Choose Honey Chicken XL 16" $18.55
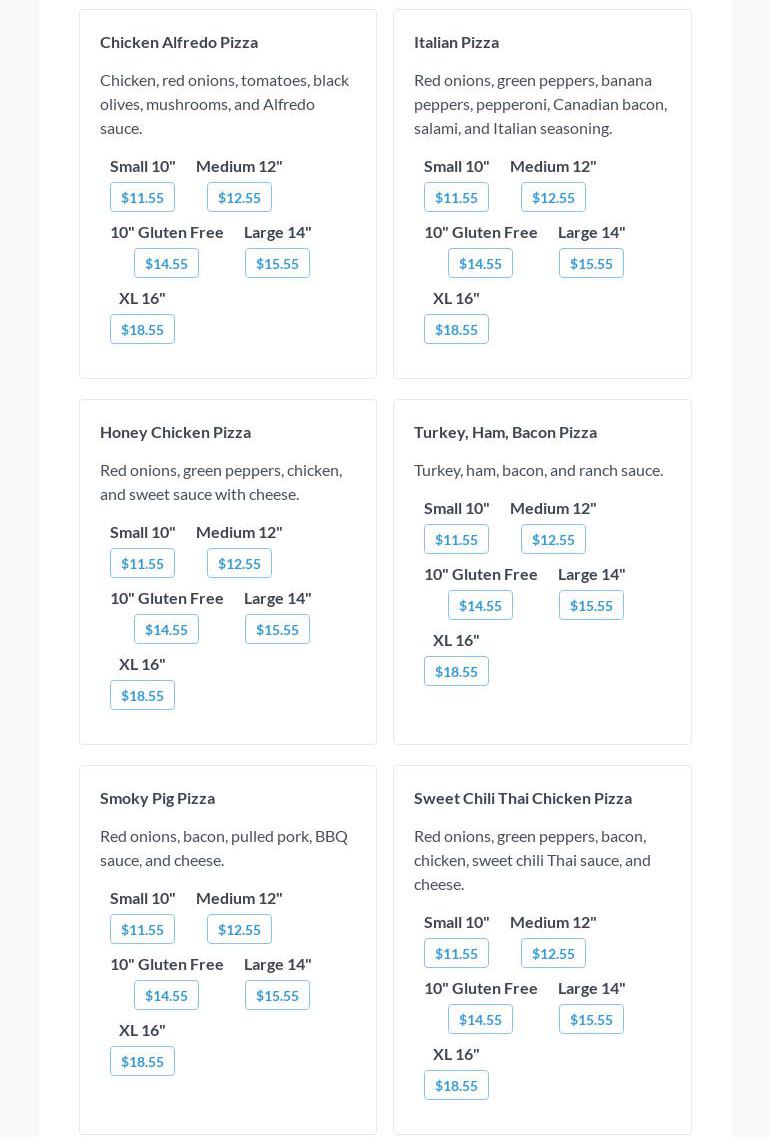 142,695
